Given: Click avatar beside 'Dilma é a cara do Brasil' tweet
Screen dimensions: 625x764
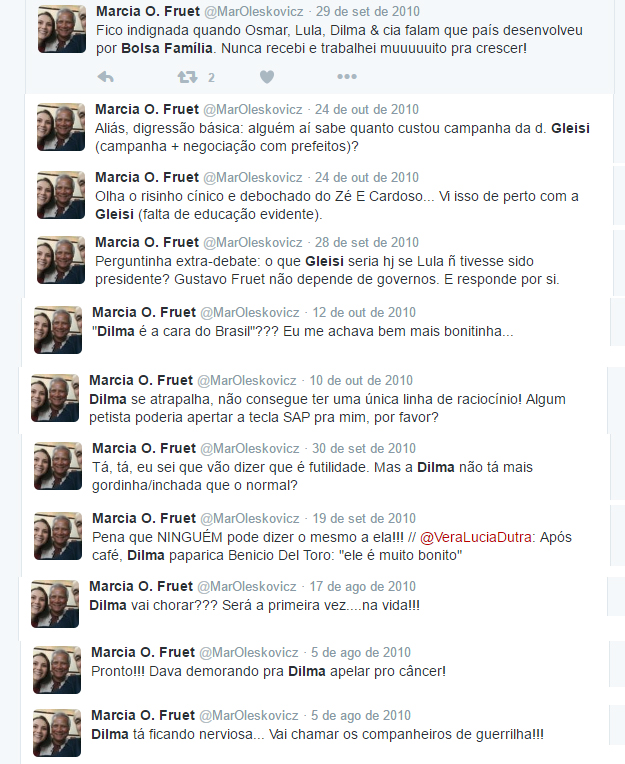Looking at the screenshot, I should pyautogui.click(x=58, y=330).
